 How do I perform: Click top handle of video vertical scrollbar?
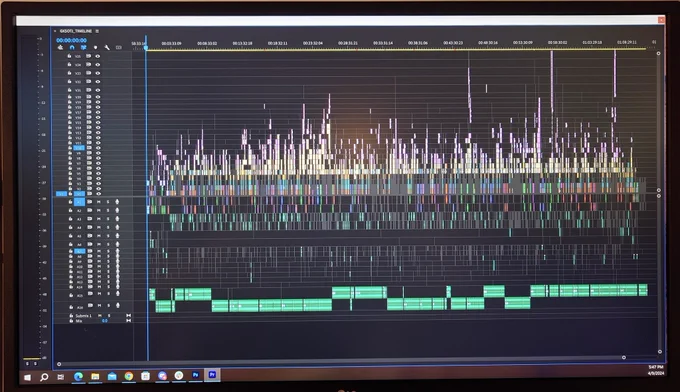click(658, 53)
